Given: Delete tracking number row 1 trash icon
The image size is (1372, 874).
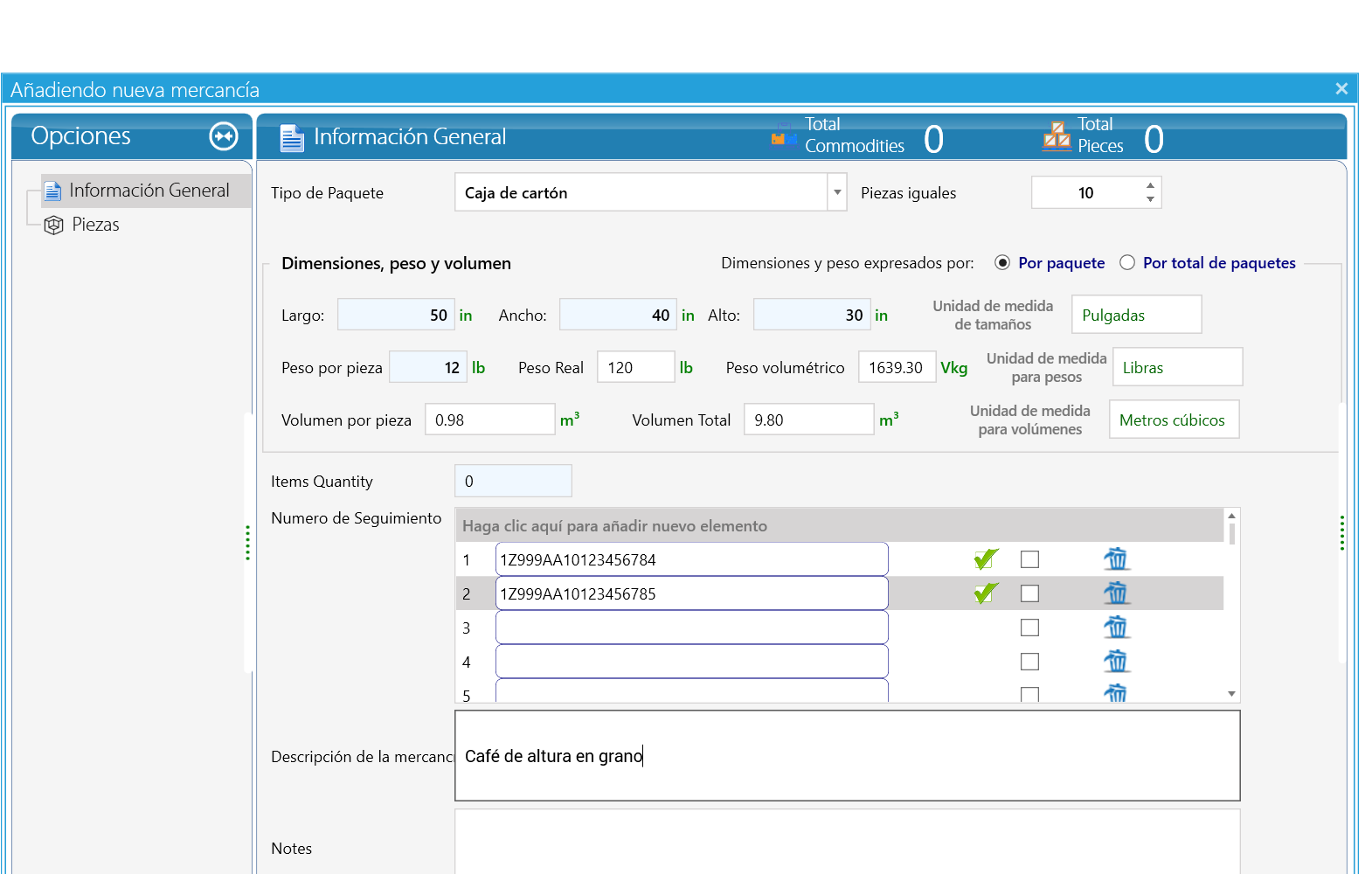Looking at the screenshot, I should (x=1116, y=559).
